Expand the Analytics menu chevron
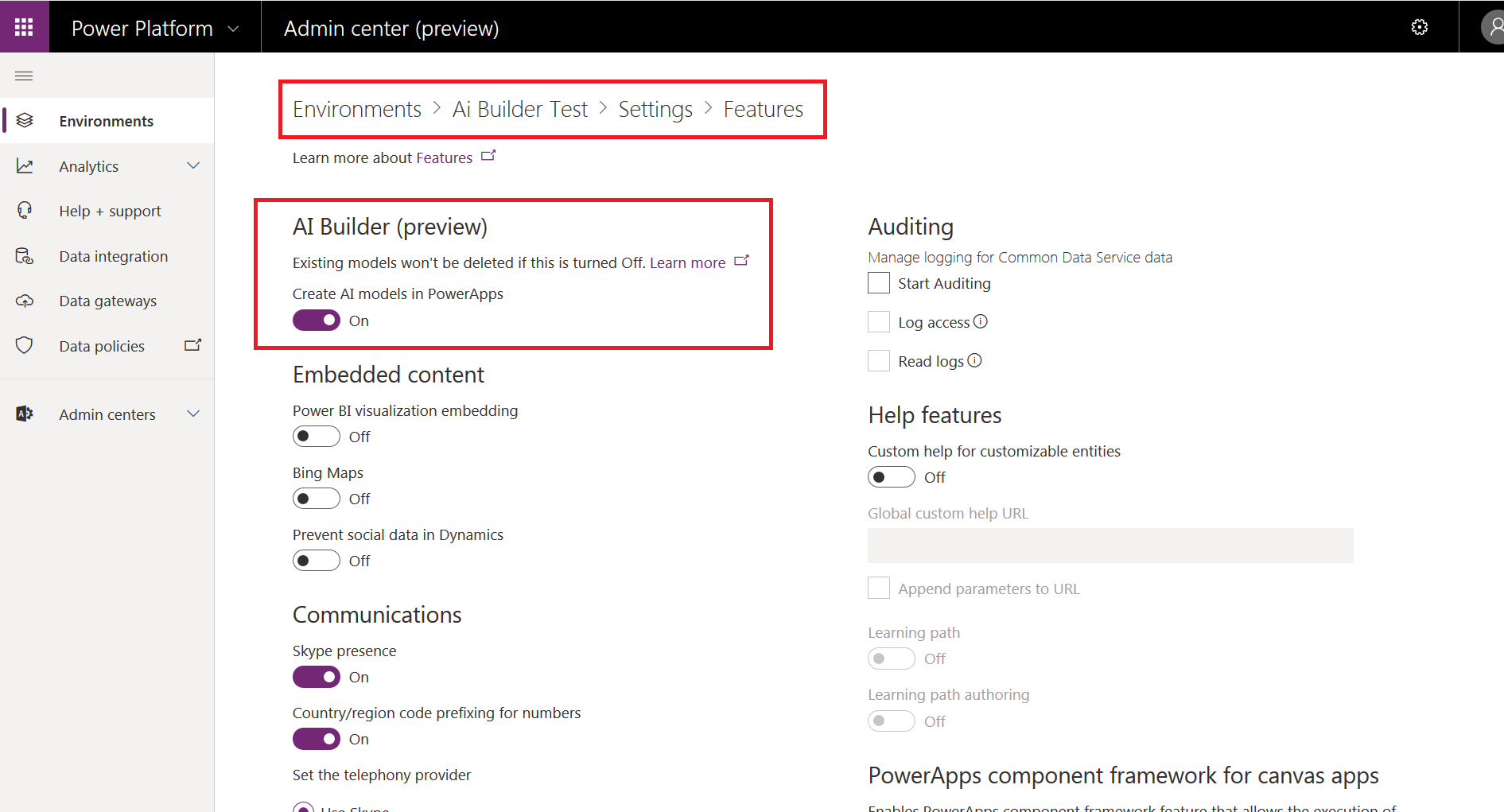The height and width of the screenshot is (812, 1504). tap(193, 166)
